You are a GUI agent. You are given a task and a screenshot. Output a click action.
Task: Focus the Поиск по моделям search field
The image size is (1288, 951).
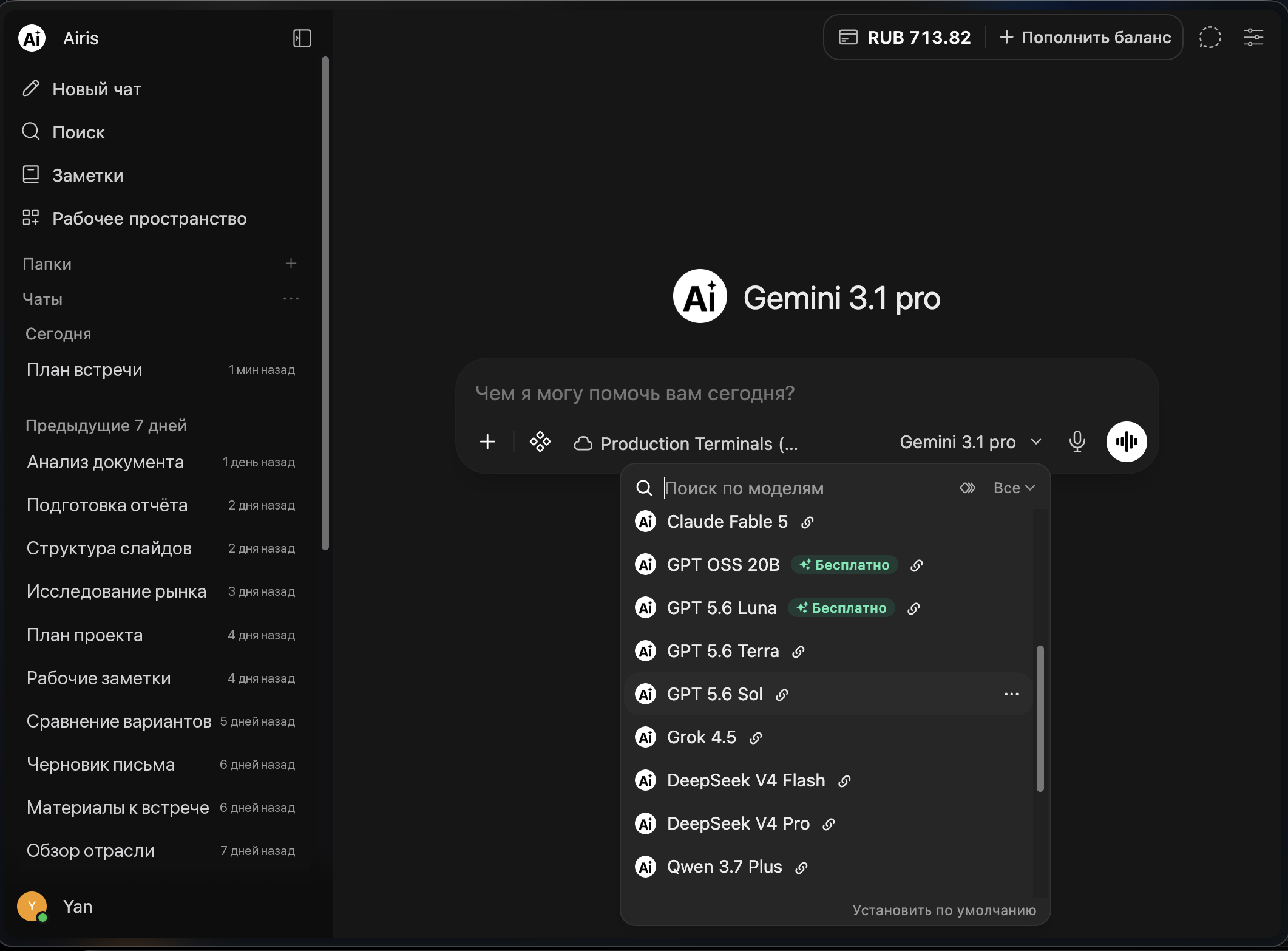point(807,488)
